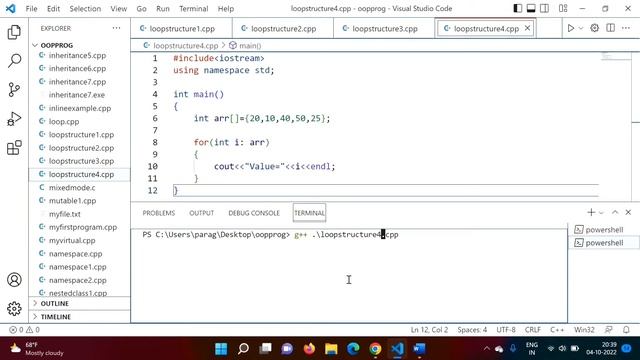640x360 pixels.
Task: Open namespace1.cpp in explorer
Action: 78,267
